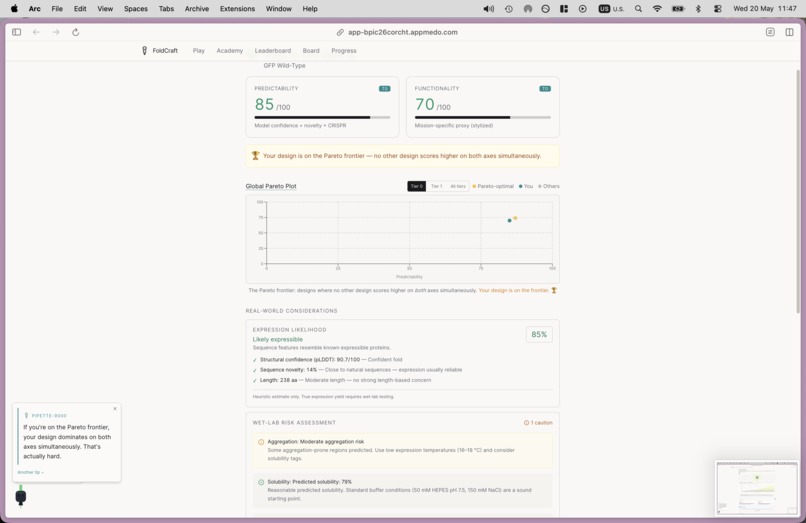This screenshot has width=806, height=523.
Task: Click the Functionality progress bar
Action: [483, 117]
